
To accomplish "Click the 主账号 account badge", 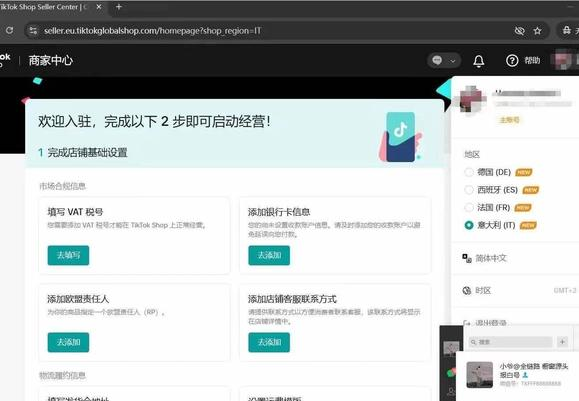I will (x=509, y=120).
